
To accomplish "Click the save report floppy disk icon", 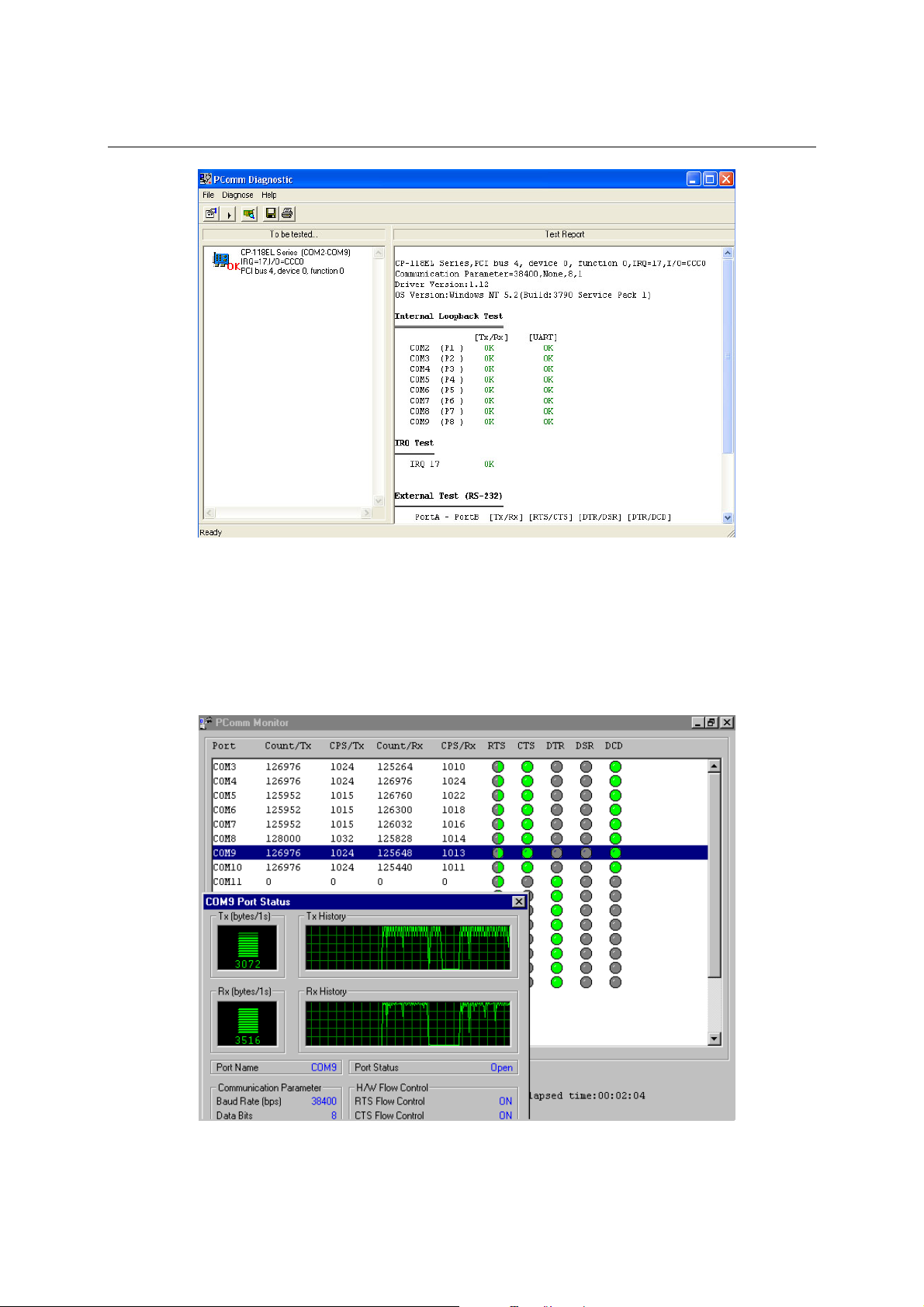I will (271, 213).
